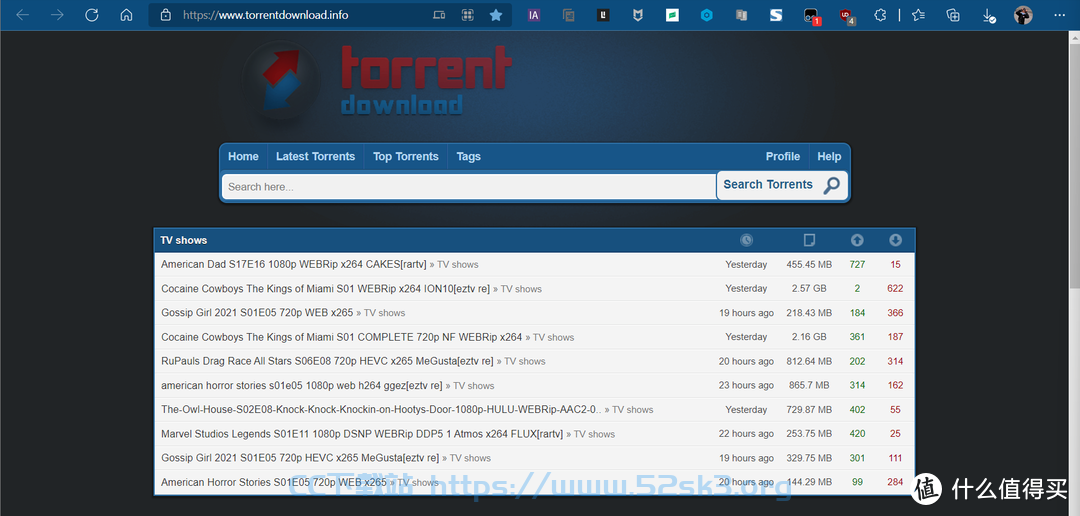View site info via the lock icon
1080x516 pixels.
pyautogui.click(x=165, y=15)
